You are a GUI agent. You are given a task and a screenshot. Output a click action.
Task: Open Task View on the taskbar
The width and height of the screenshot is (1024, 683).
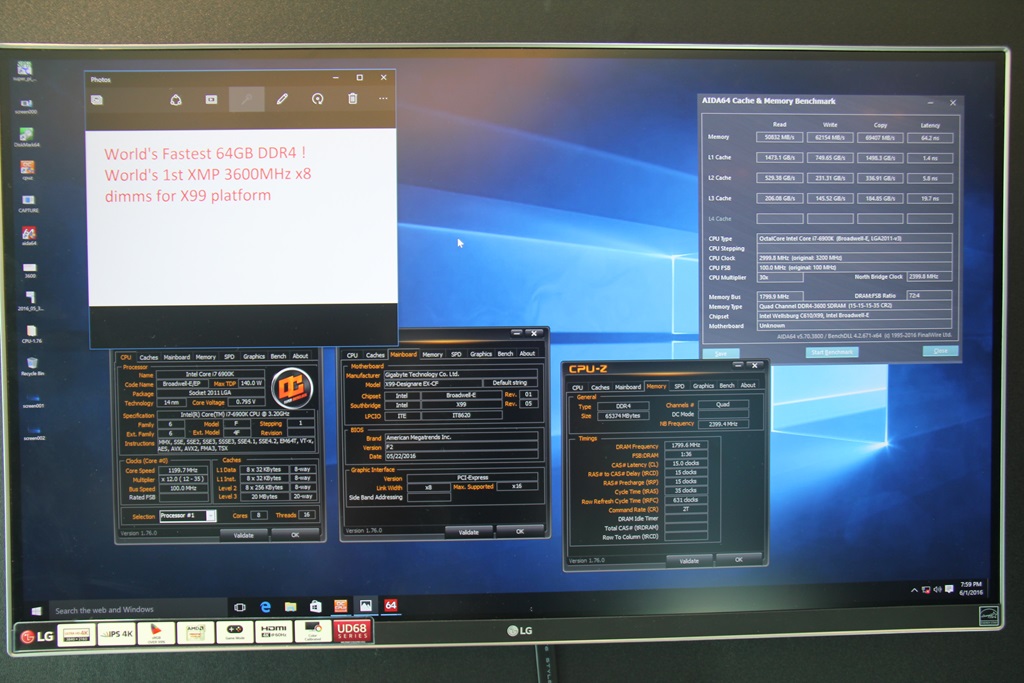click(x=240, y=607)
